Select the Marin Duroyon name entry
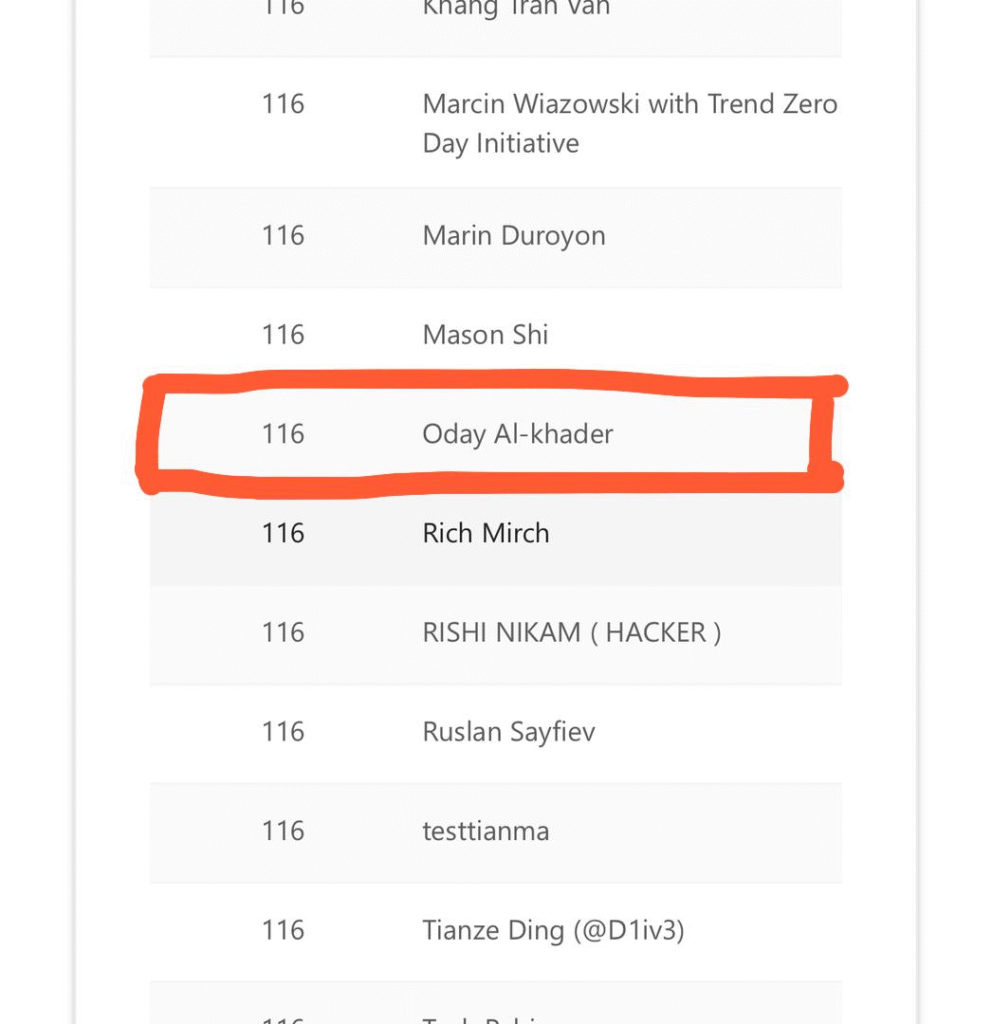 pyautogui.click(x=514, y=236)
